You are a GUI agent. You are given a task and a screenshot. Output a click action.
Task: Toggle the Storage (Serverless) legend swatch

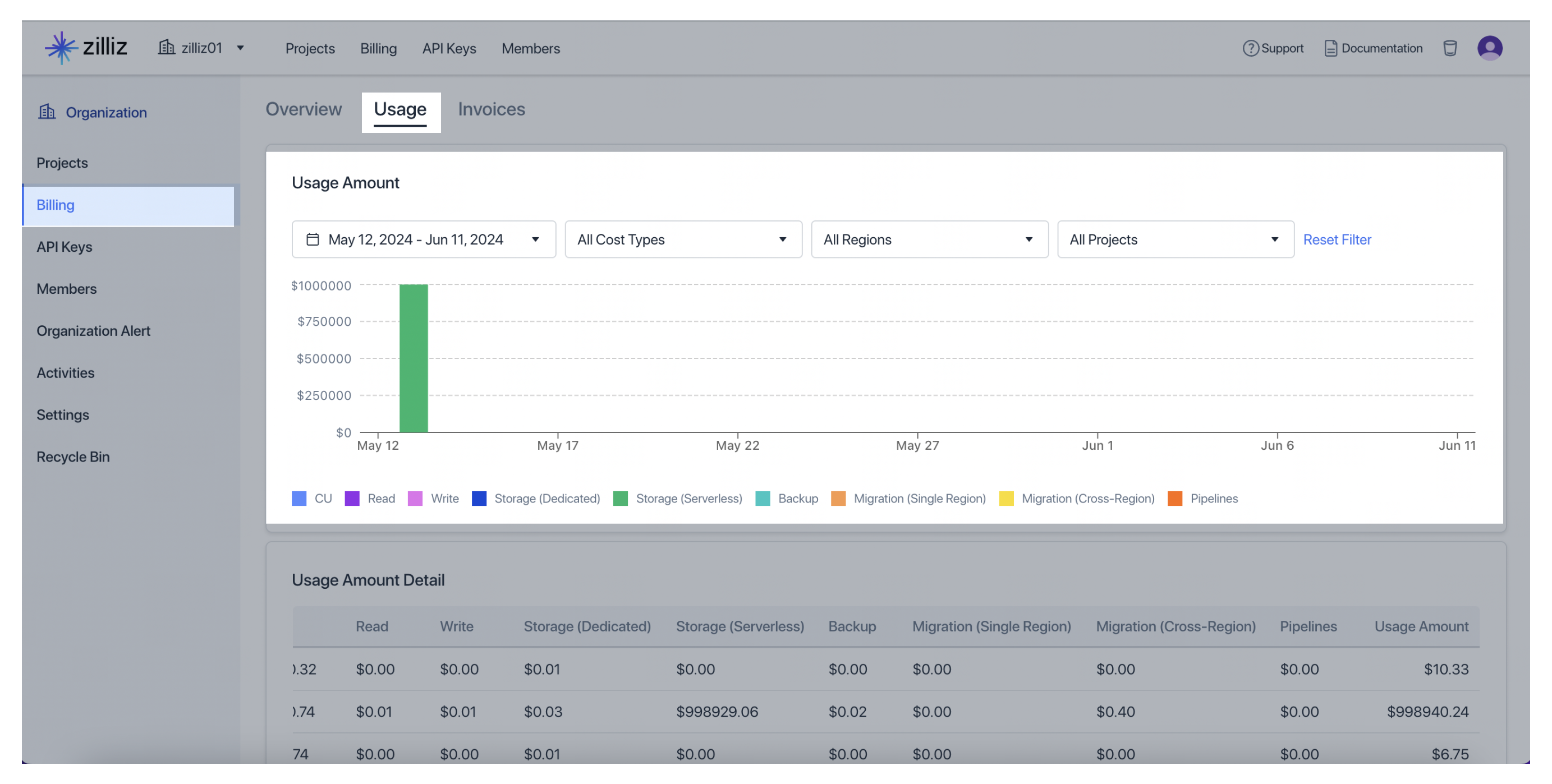pyautogui.click(x=620, y=498)
